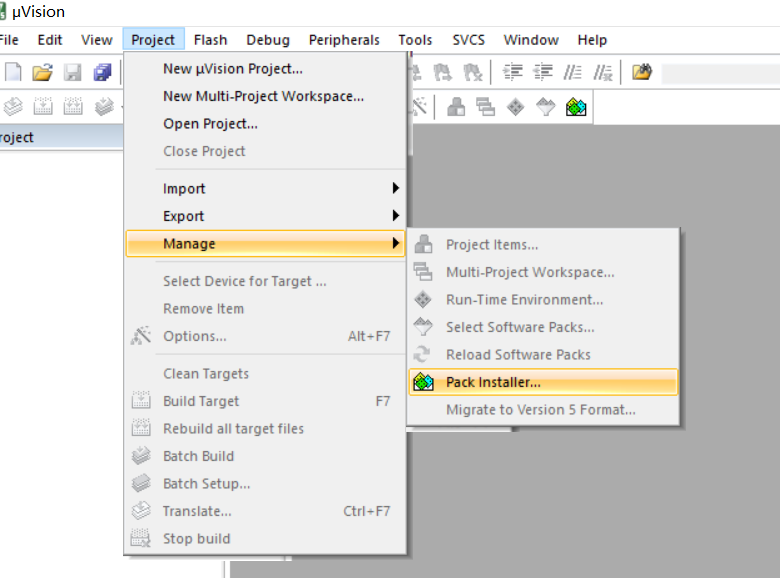Image resolution: width=780 pixels, height=578 pixels.
Task: Click Translate... menu entry
Action: pyautogui.click(x=265, y=511)
